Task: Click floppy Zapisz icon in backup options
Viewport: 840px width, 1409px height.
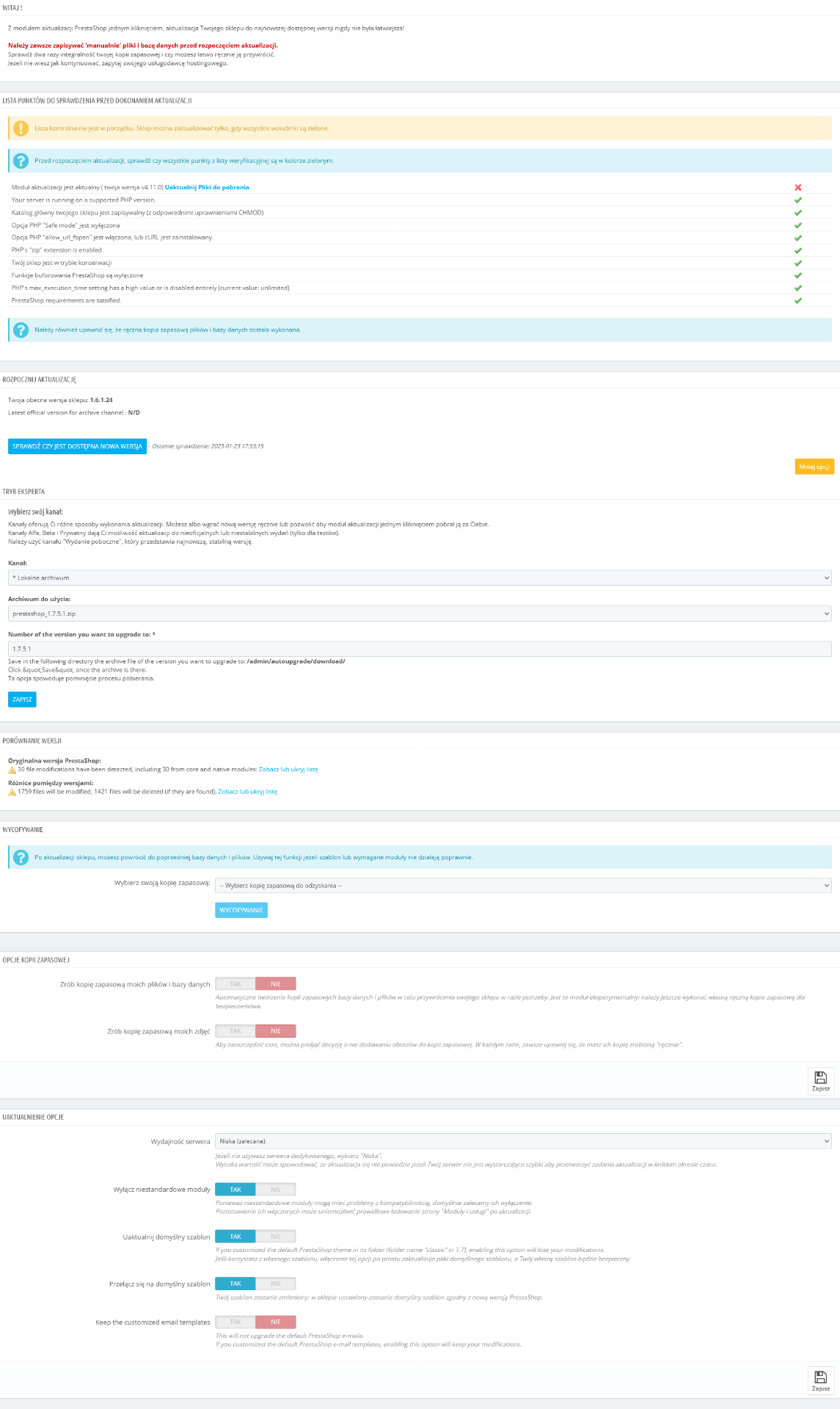Action: pos(821,1080)
